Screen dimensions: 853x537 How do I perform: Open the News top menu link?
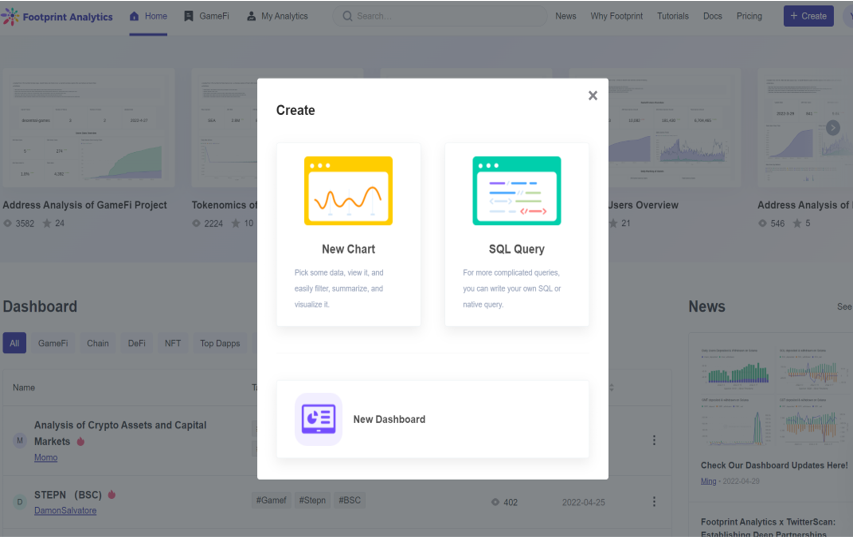(565, 16)
